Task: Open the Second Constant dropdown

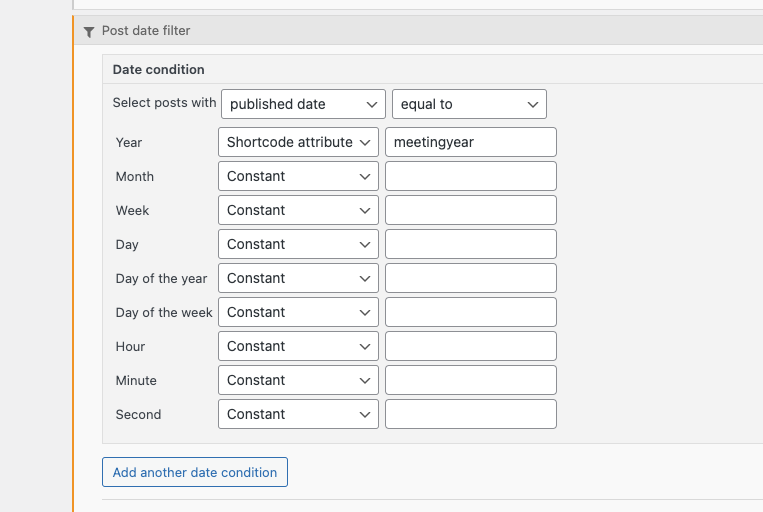Action: point(298,414)
